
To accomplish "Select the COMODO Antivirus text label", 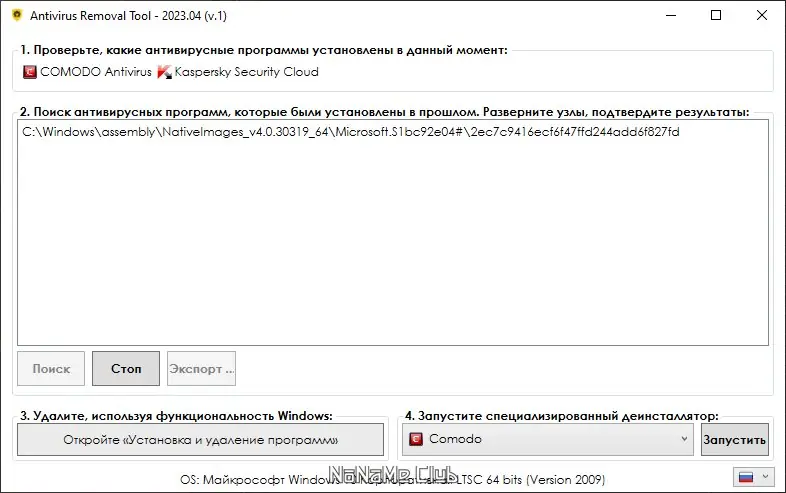I will tap(96, 72).
